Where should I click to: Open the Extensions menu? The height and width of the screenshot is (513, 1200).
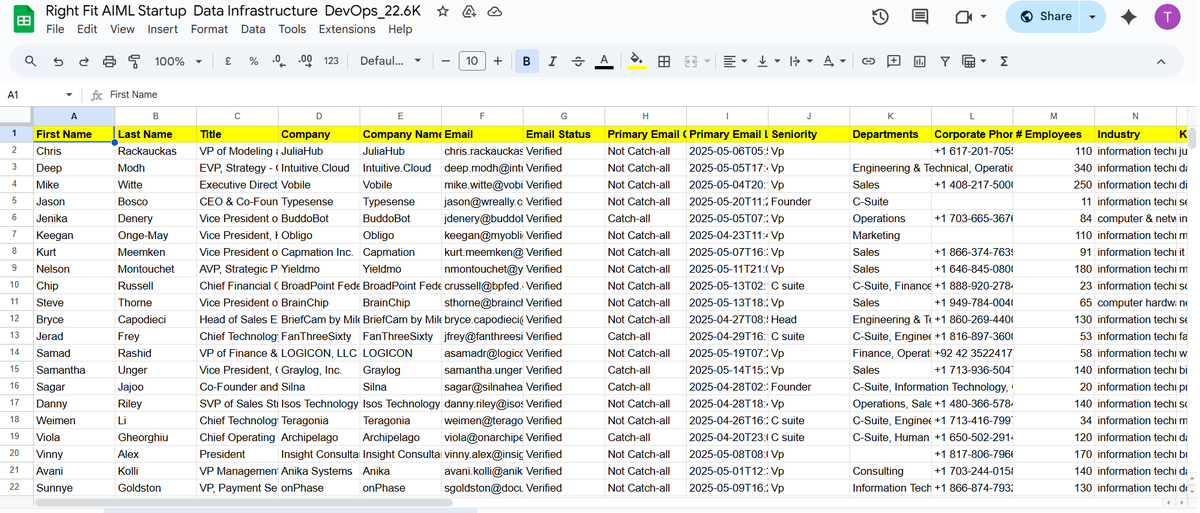tap(347, 29)
